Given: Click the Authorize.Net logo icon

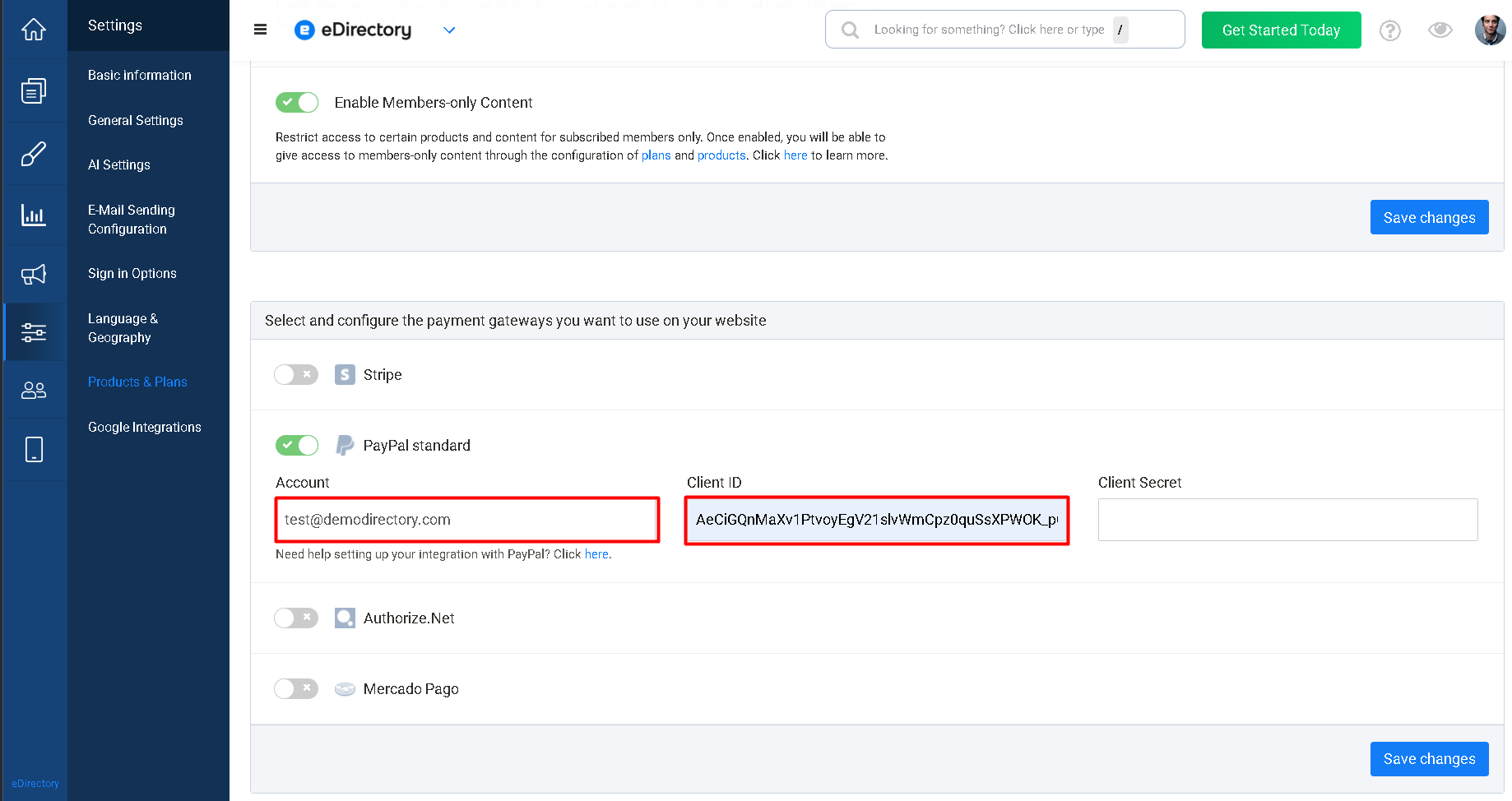Looking at the screenshot, I should 346,618.
